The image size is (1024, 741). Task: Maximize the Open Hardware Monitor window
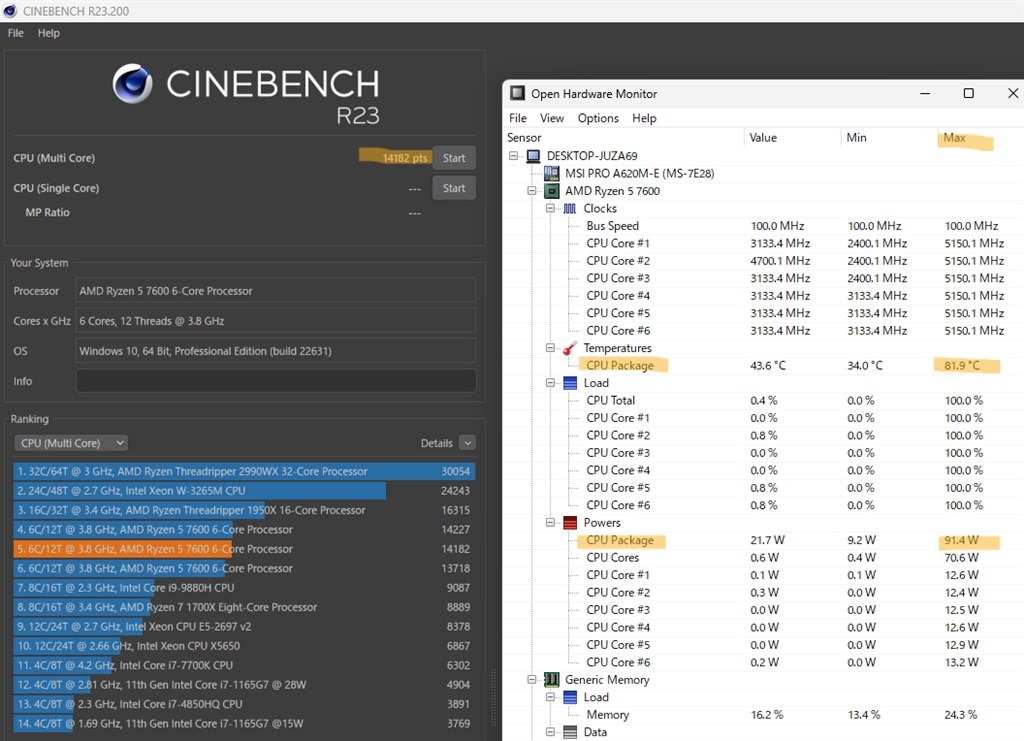(x=968, y=93)
